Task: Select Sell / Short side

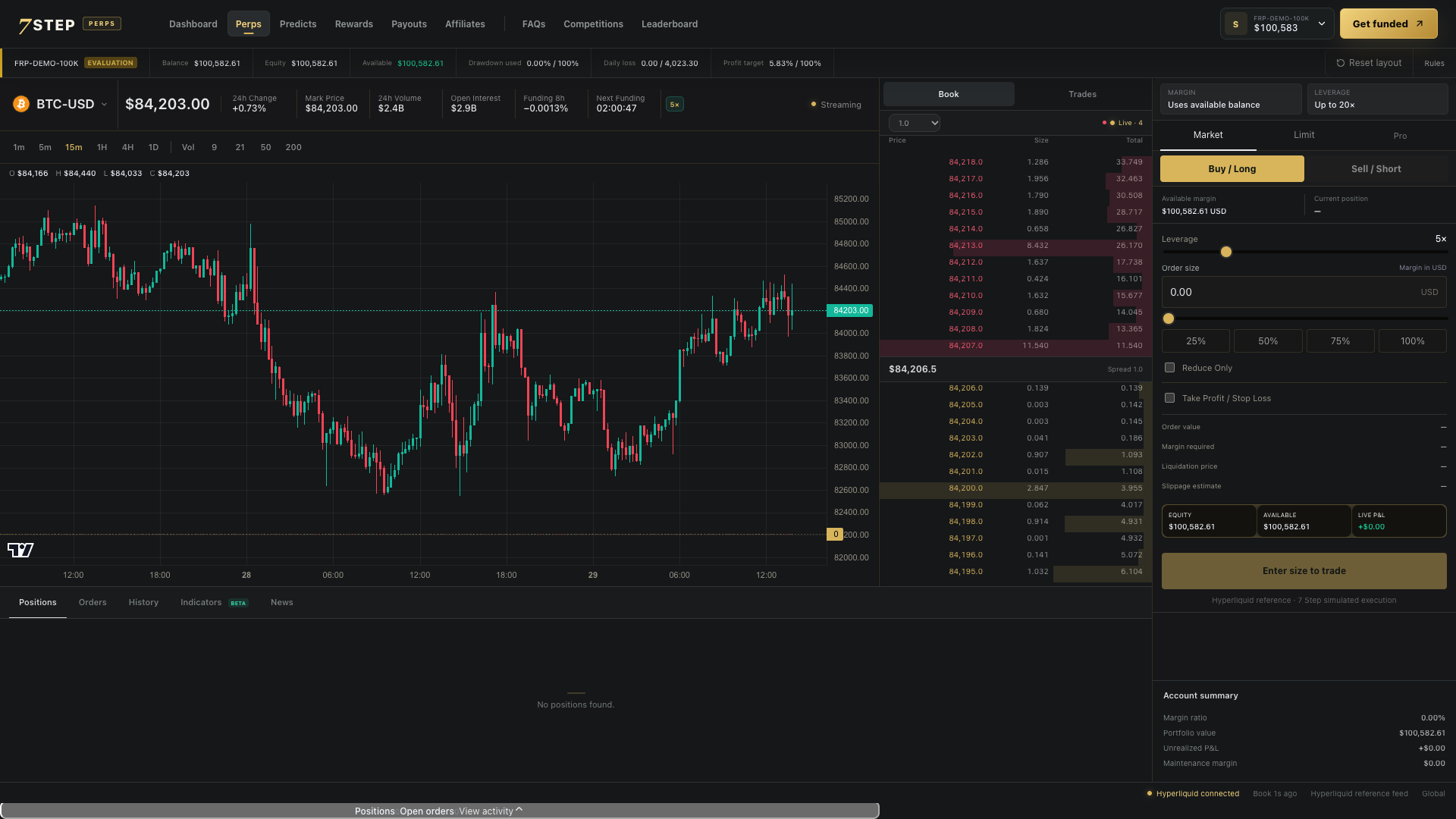Action: (1376, 169)
